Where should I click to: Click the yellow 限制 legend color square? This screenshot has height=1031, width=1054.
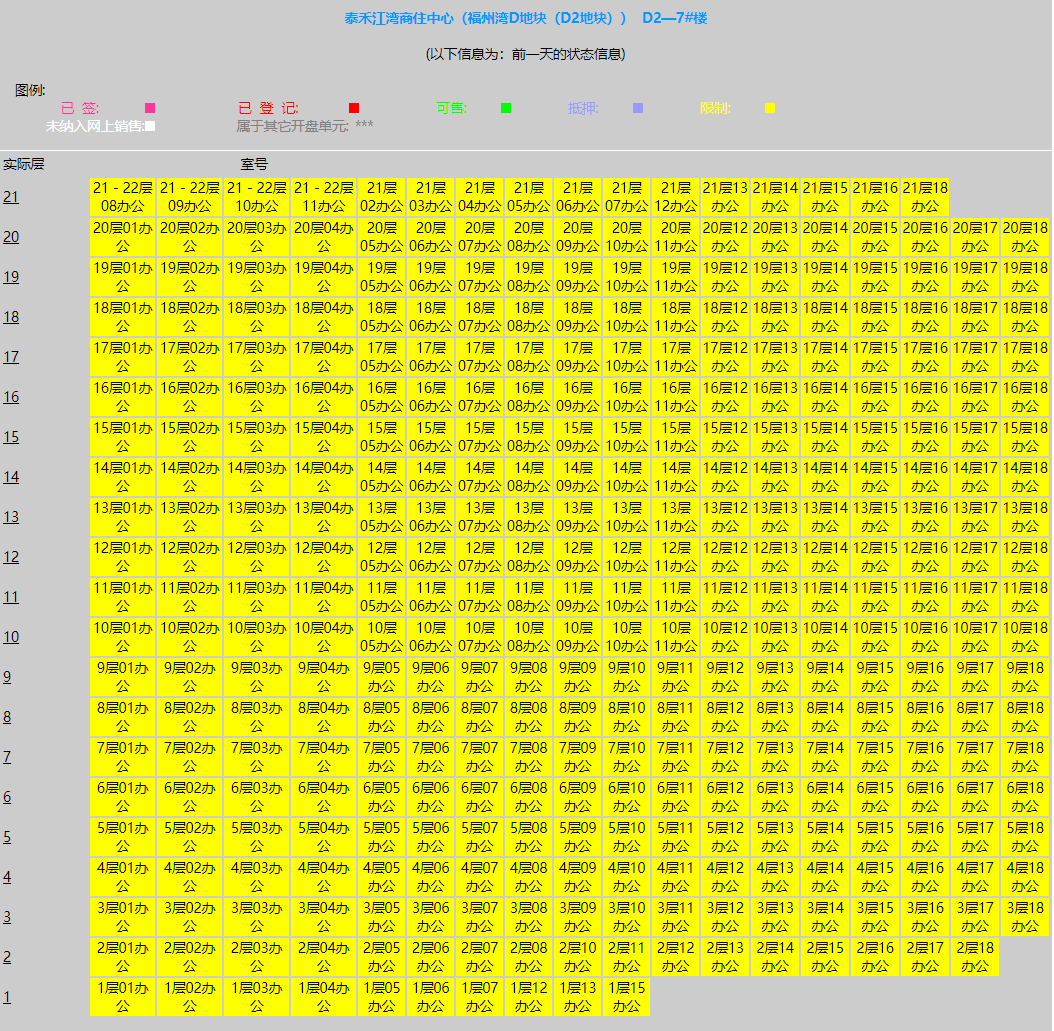tap(770, 108)
